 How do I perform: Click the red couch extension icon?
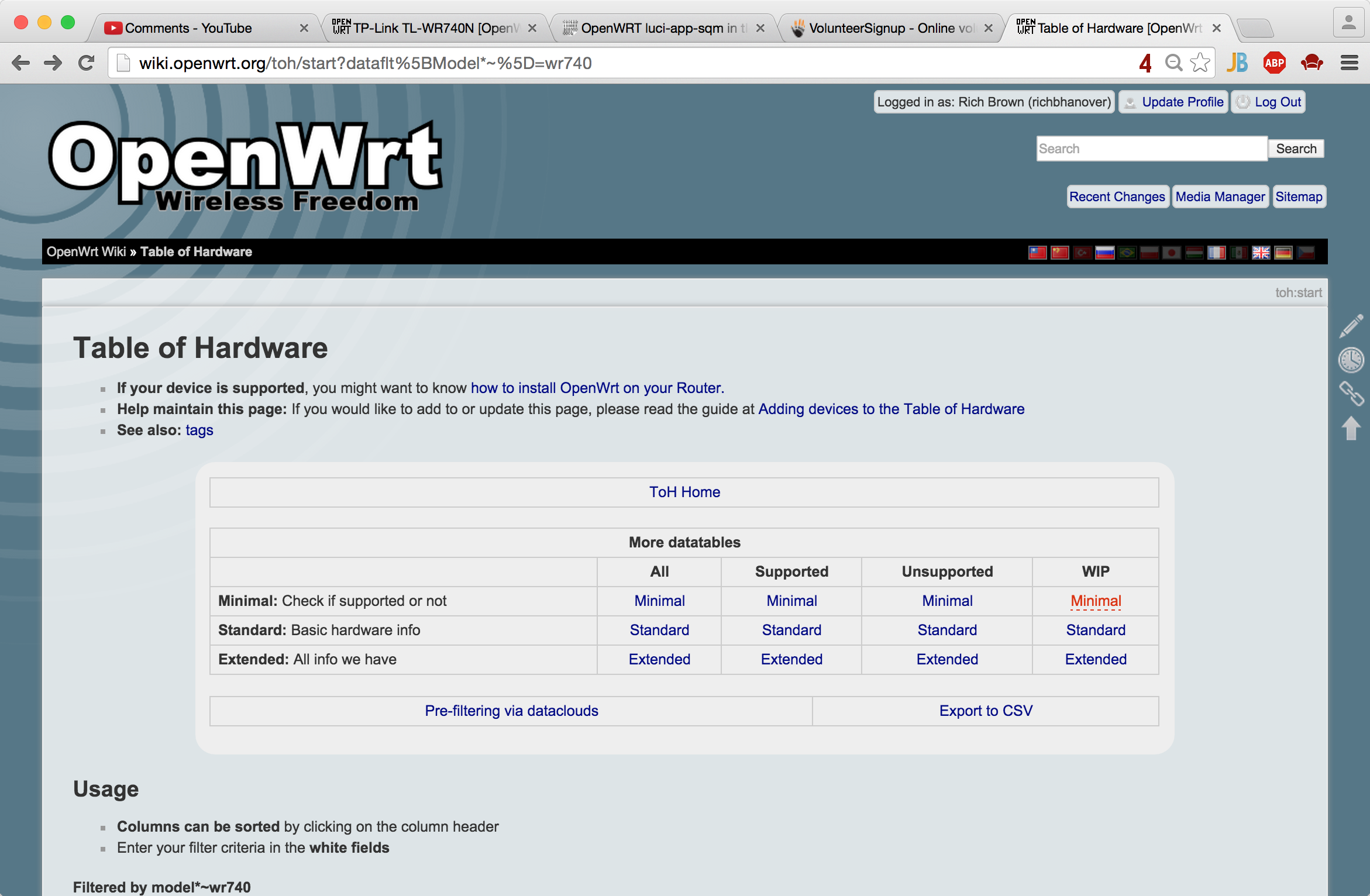1312,63
